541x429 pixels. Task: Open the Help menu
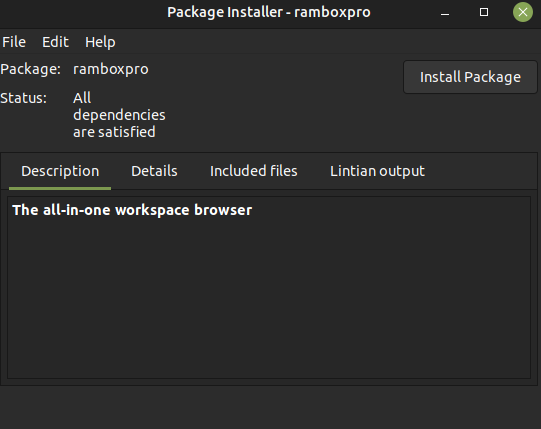(x=100, y=42)
